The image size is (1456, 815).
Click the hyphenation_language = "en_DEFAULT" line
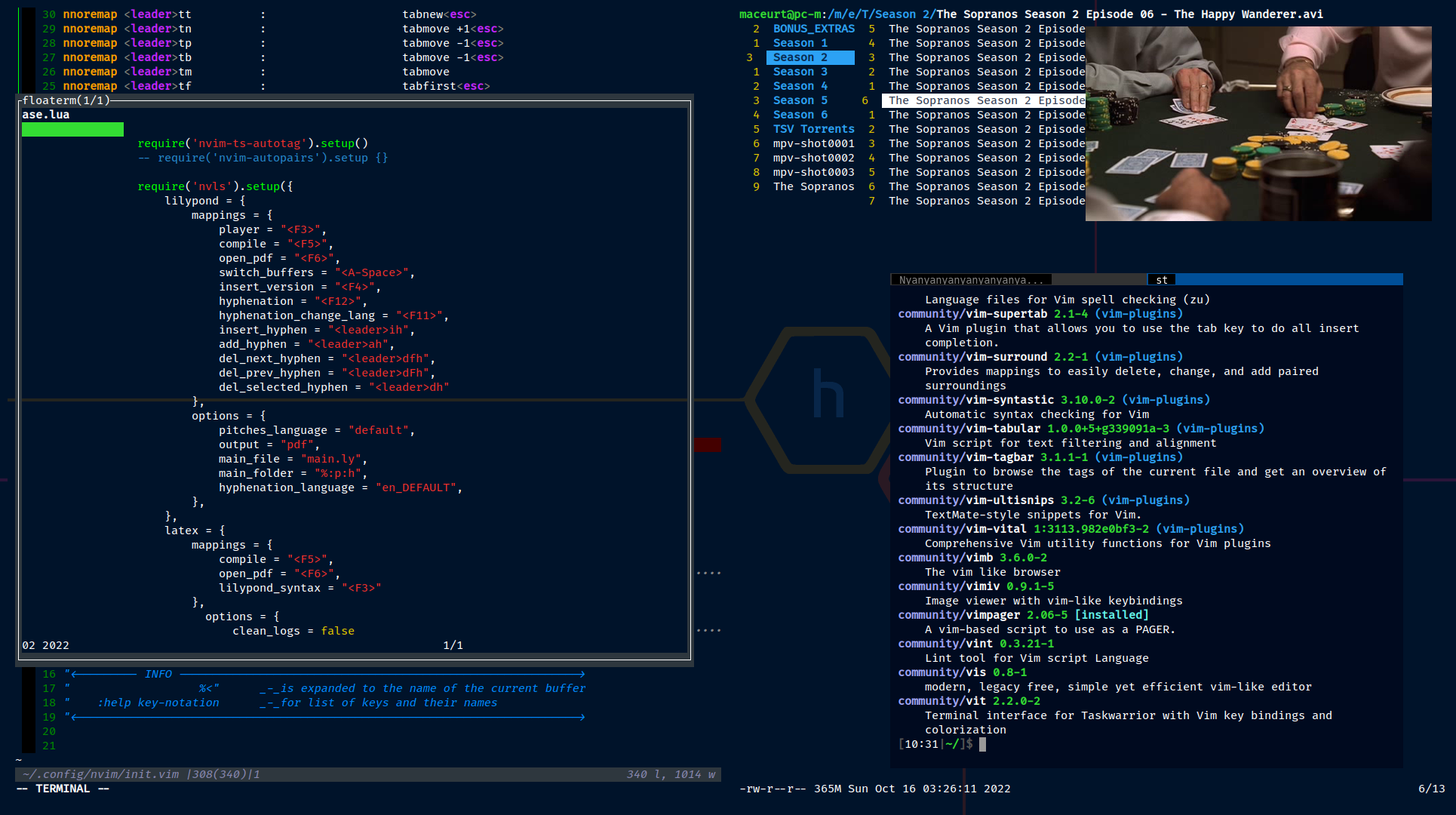[x=341, y=487]
